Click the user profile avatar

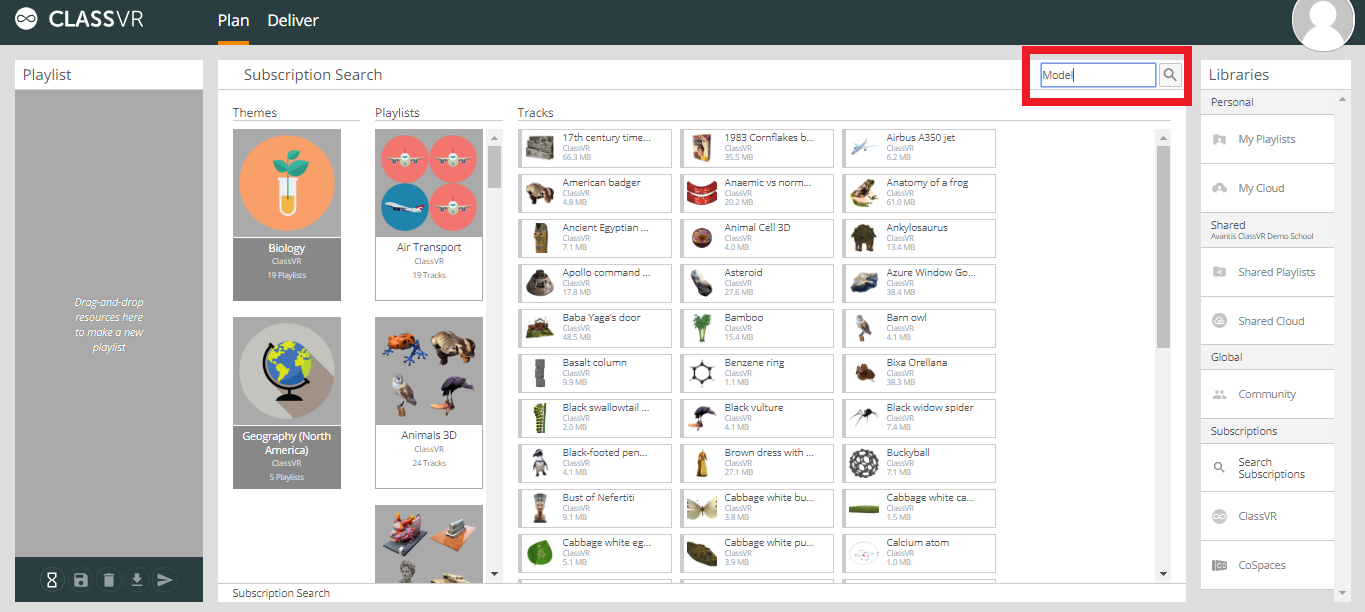[1323, 22]
